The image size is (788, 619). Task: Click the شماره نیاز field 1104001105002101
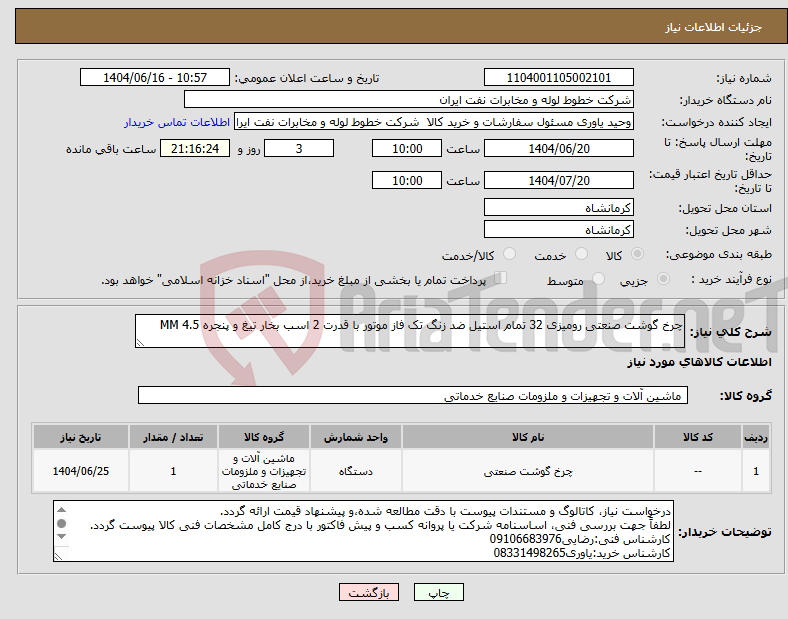tap(558, 78)
